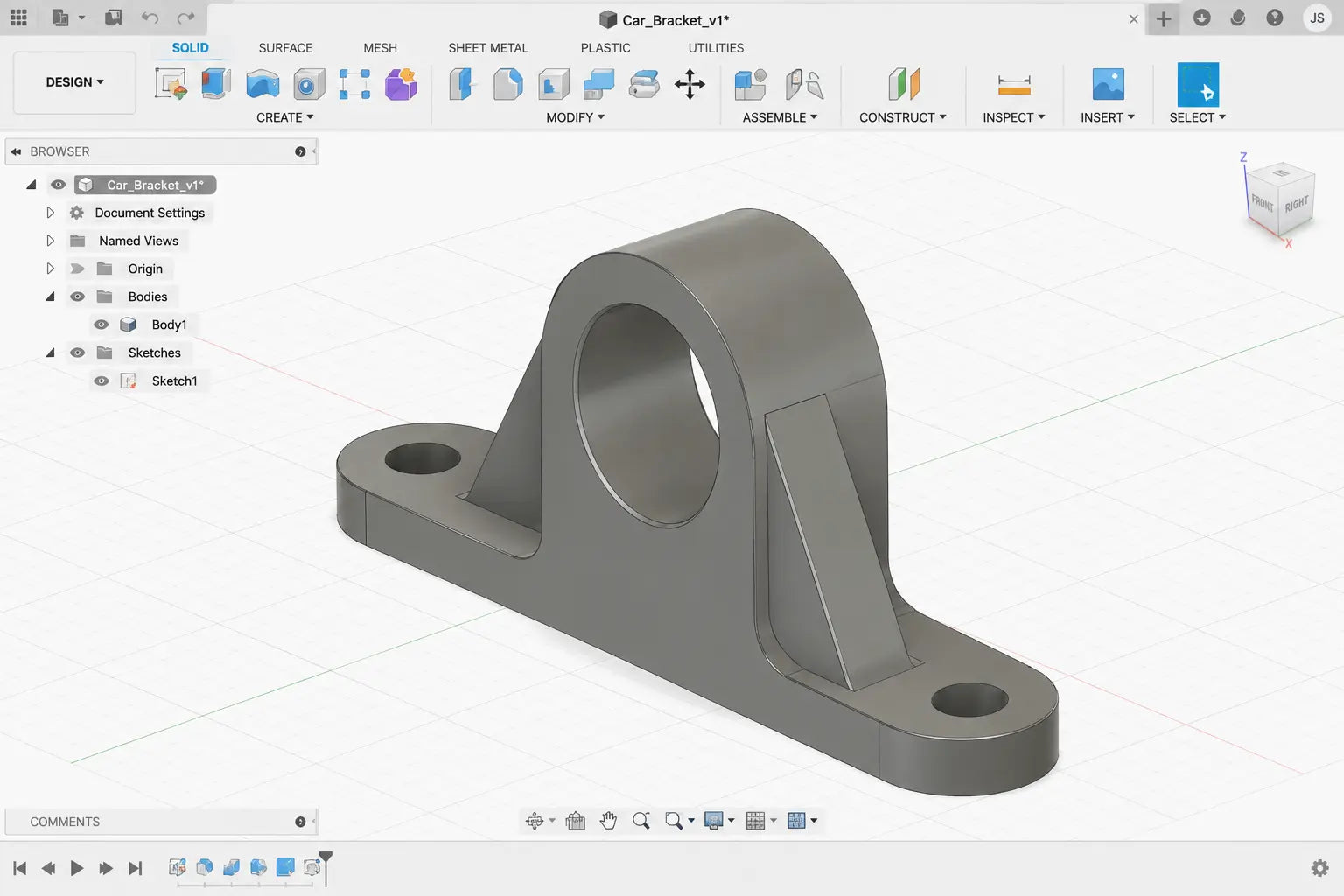Select the New Component assemble icon
1344x896 pixels.
tap(751, 84)
